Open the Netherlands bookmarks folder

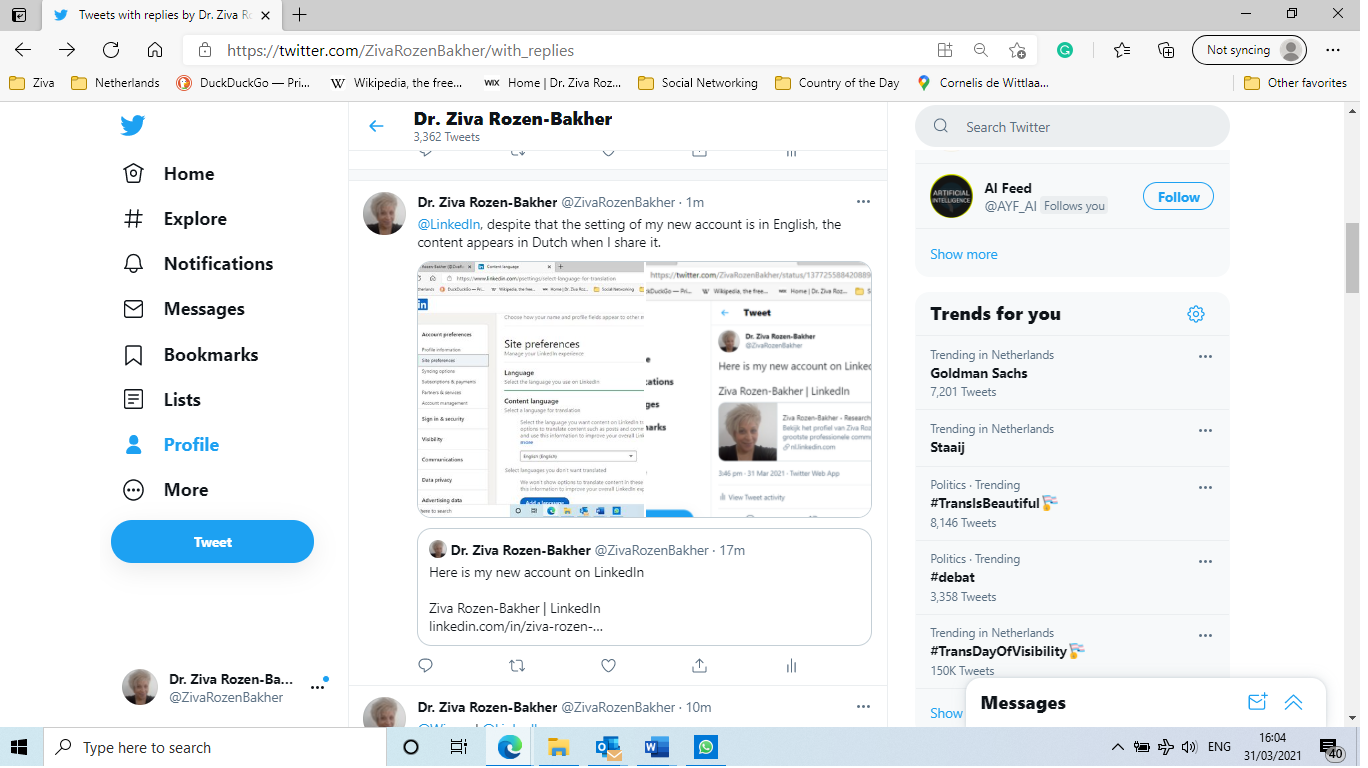[x=115, y=83]
